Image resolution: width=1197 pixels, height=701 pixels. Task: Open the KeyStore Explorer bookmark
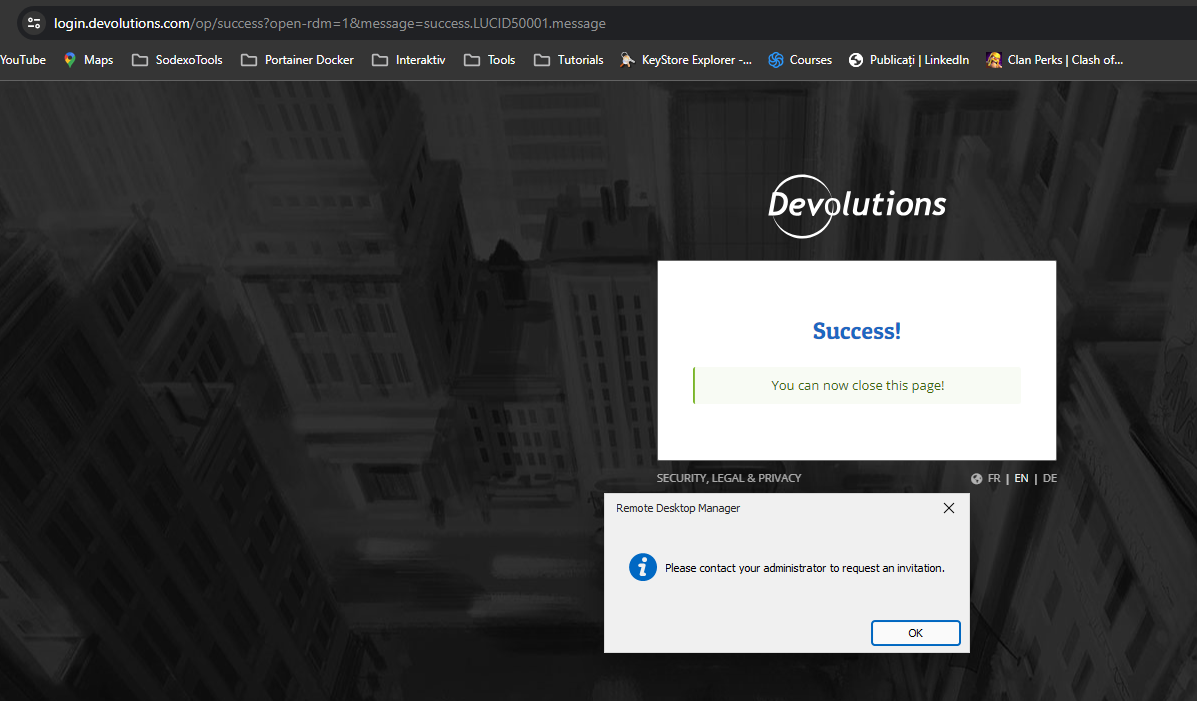686,60
